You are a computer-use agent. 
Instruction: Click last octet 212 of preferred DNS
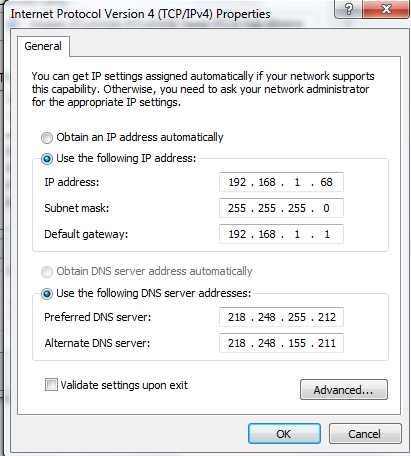coord(327,317)
